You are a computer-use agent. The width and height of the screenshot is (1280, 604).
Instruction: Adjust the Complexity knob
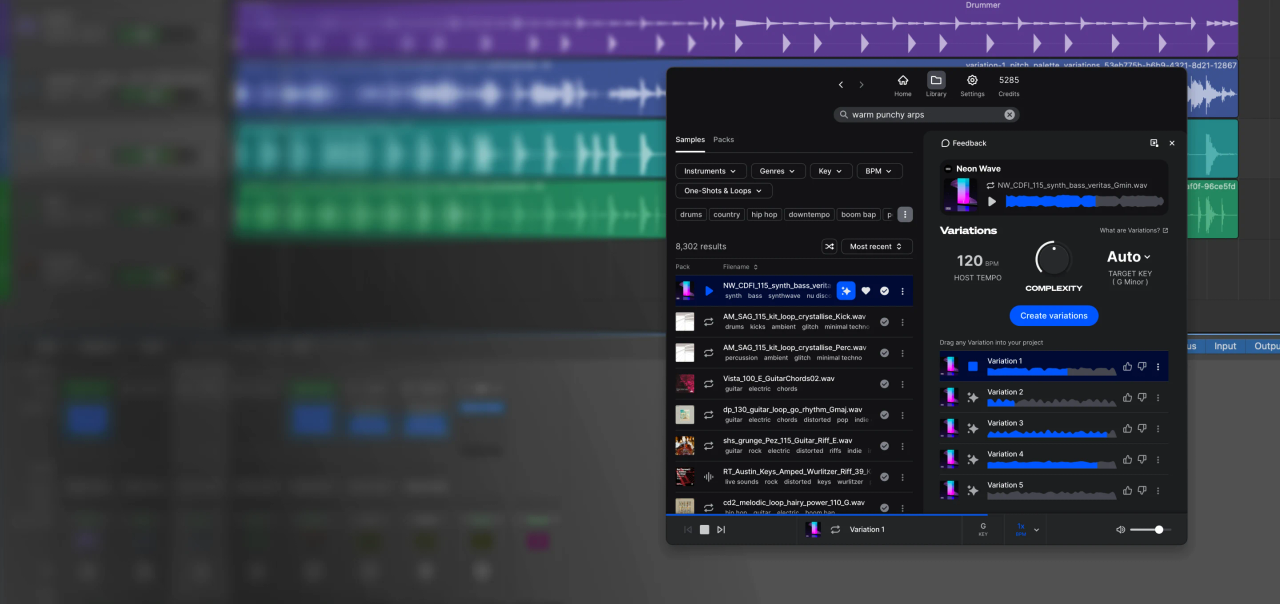[x=1053, y=262]
